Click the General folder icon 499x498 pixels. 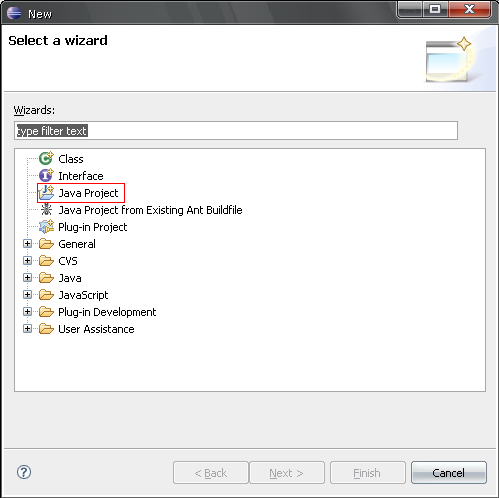pos(46,244)
